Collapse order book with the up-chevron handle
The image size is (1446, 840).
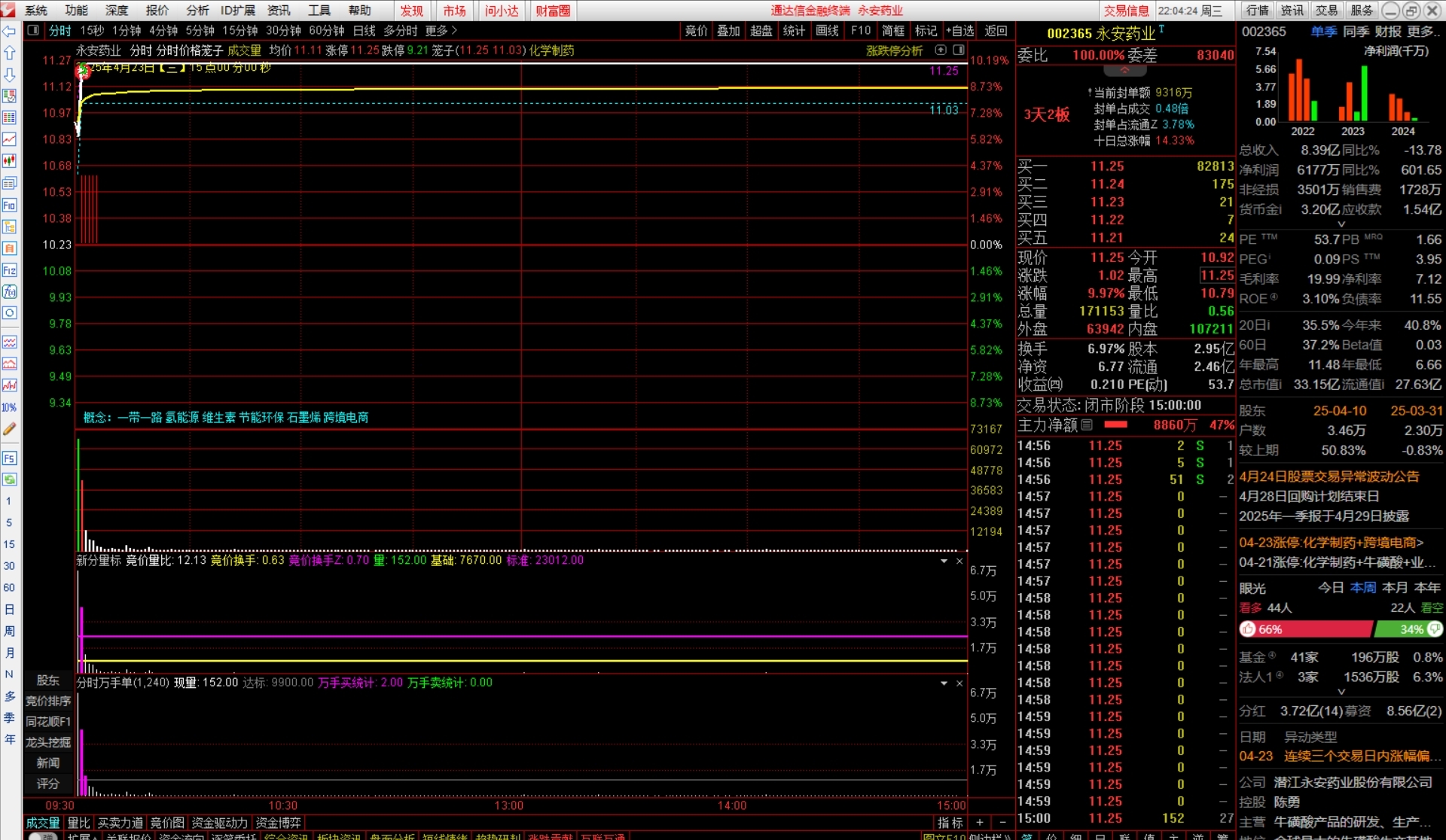(1124, 70)
